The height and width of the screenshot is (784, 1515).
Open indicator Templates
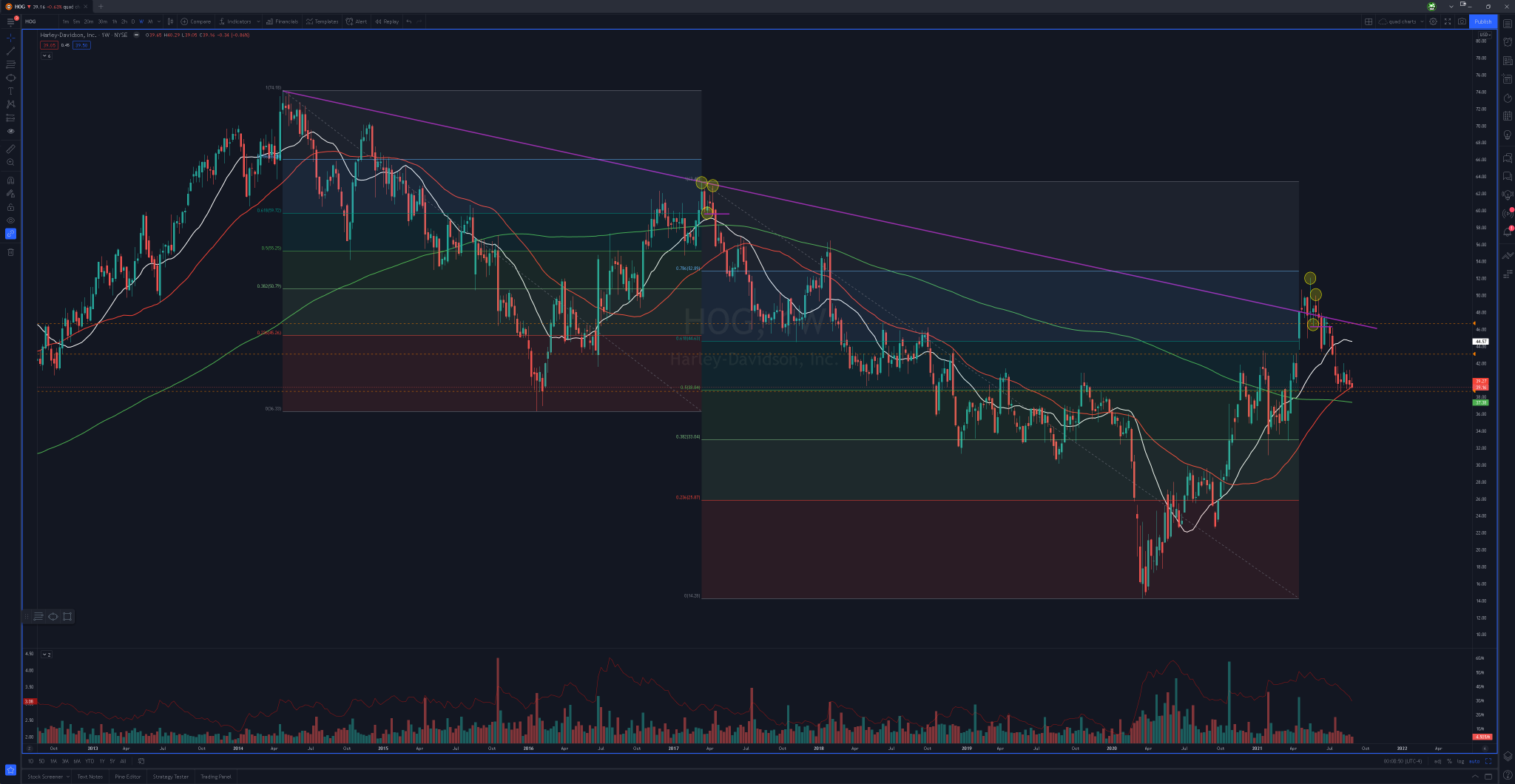pos(322,21)
